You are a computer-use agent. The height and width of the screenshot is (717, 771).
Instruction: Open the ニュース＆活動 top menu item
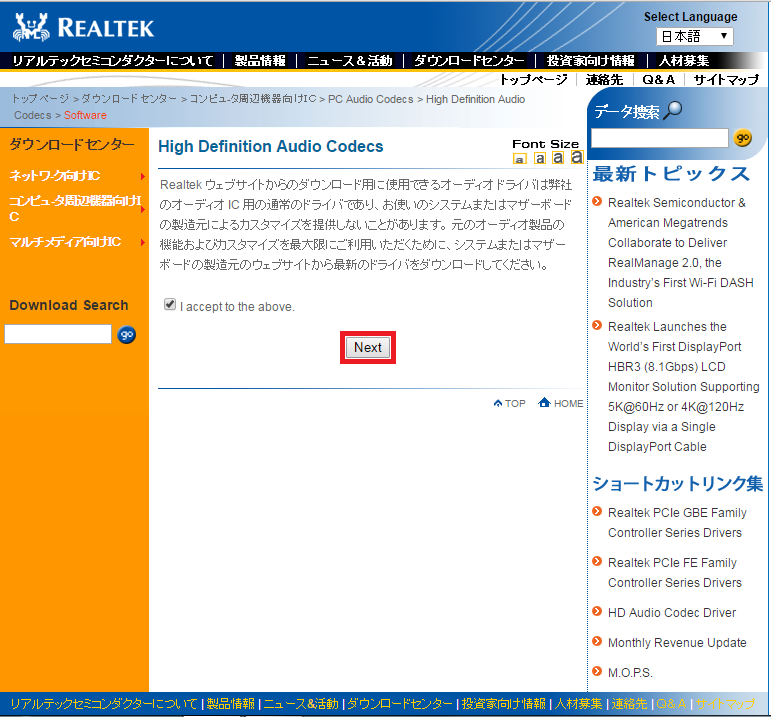pos(350,61)
